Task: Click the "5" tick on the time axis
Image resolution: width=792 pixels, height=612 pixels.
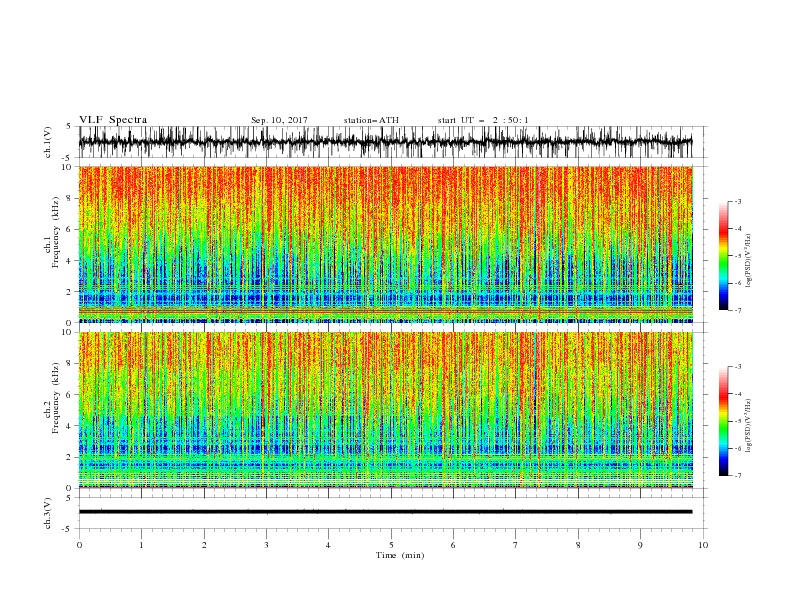Action: (x=391, y=545)
